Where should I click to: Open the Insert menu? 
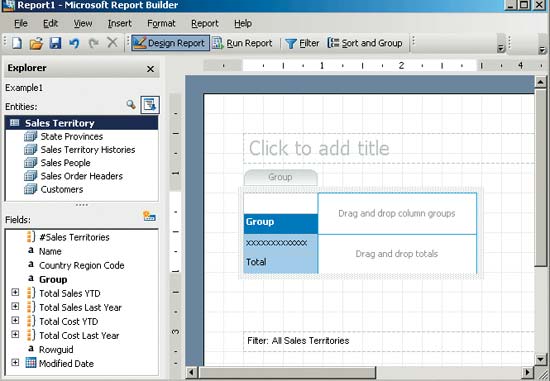tap(120, 24)
